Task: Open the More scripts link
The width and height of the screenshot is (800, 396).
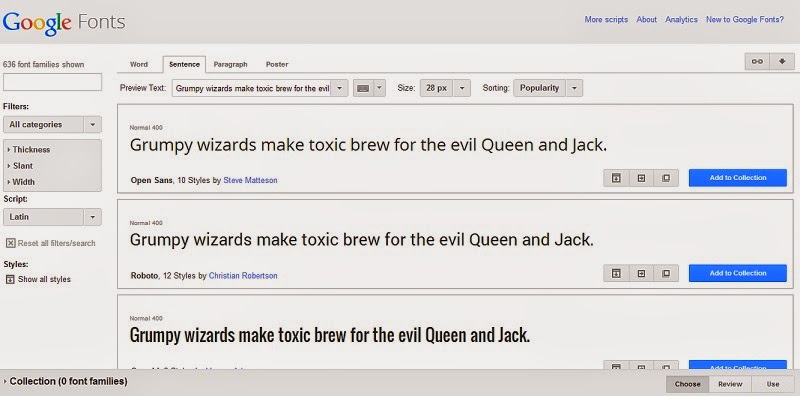Action: pos(606,19)
